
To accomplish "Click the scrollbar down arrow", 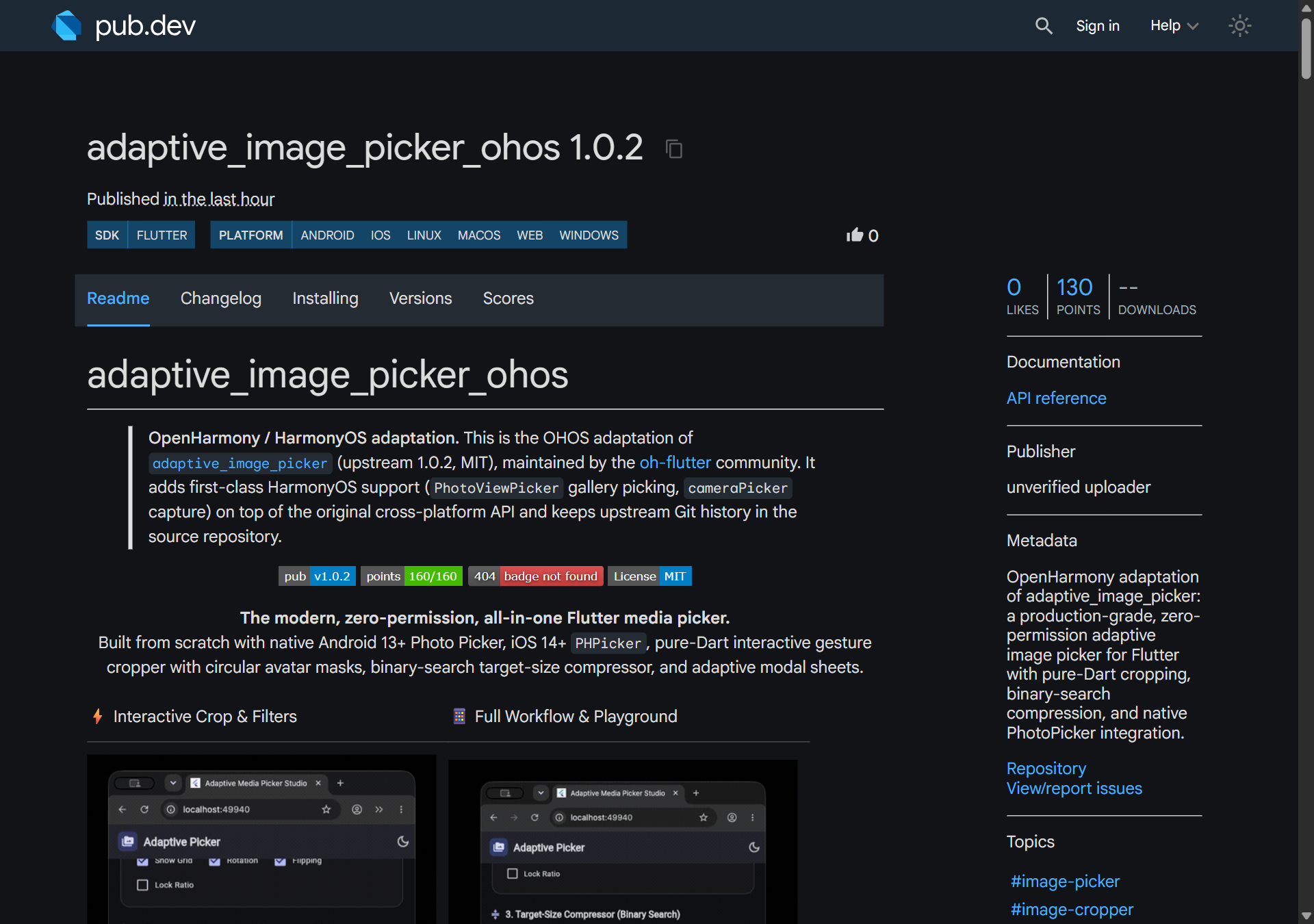I will pyautogui.click(x=1306, y=916).
